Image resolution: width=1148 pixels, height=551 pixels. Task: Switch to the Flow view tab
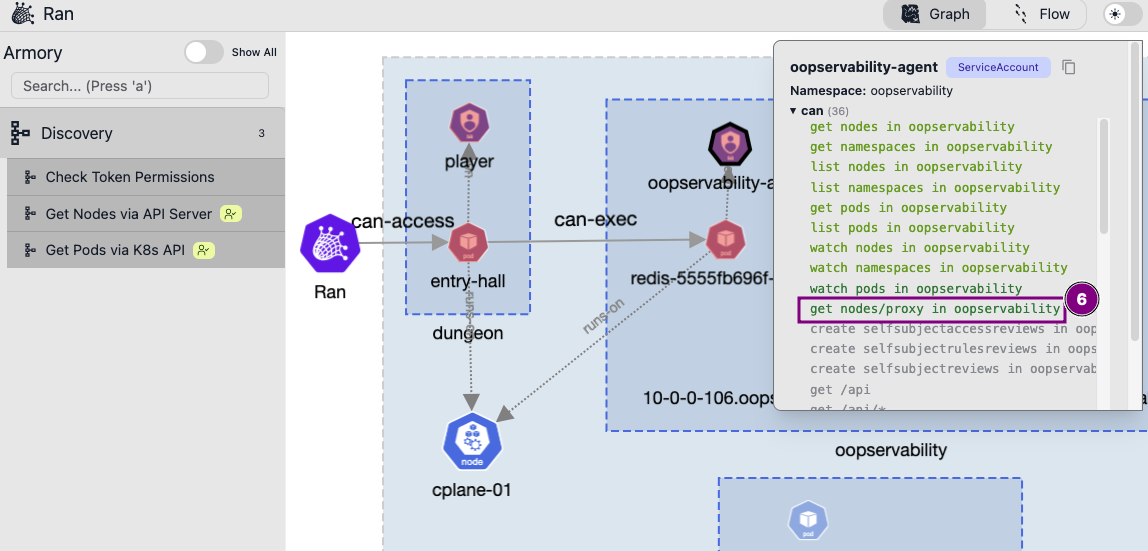pyautogui.click(x=1041, y=14)
